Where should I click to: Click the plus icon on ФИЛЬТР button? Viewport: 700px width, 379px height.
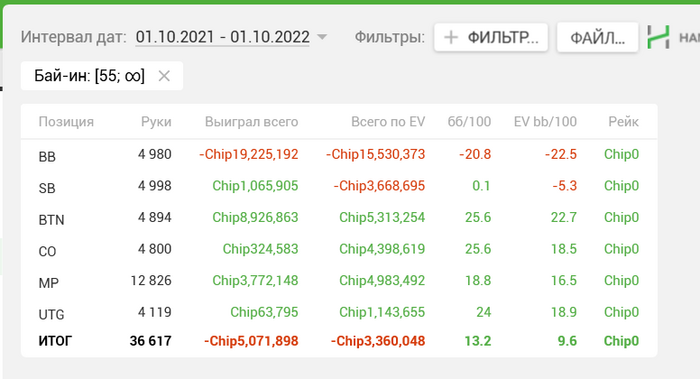[x=451, y=37]
